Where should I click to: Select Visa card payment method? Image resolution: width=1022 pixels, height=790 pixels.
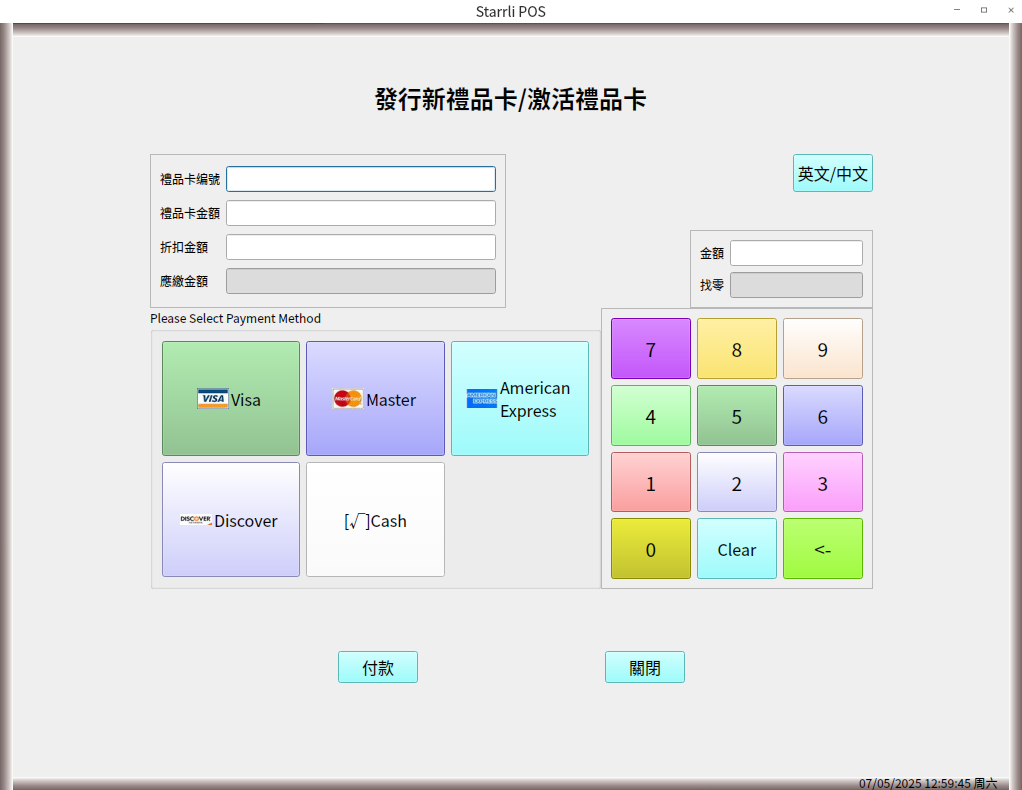(x=231, y=399)
